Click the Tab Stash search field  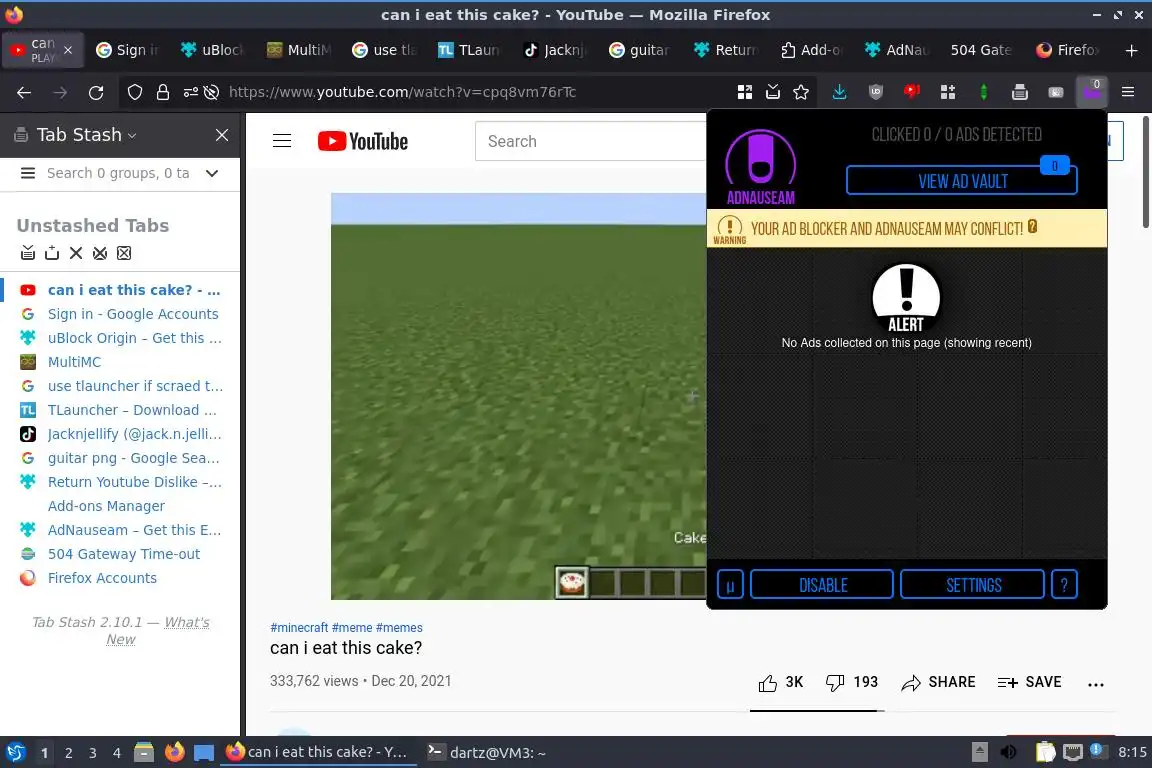(x=119, y=173)
